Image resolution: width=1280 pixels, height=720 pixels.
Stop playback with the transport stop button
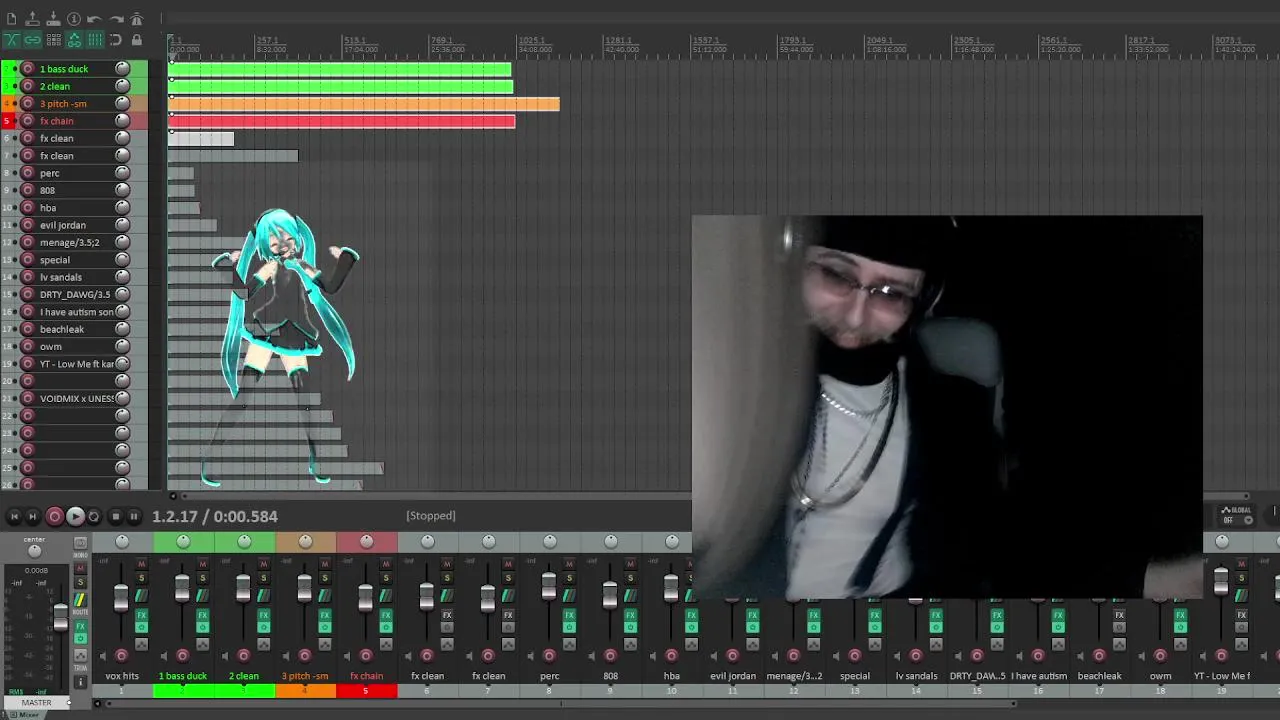[115, 516]
